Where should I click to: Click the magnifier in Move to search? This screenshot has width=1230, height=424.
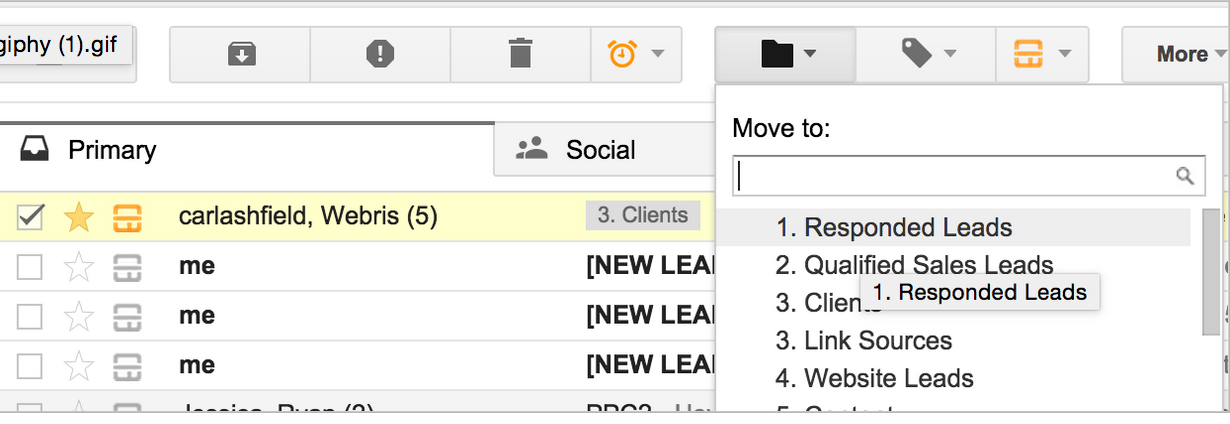[x=1185, y=177]
